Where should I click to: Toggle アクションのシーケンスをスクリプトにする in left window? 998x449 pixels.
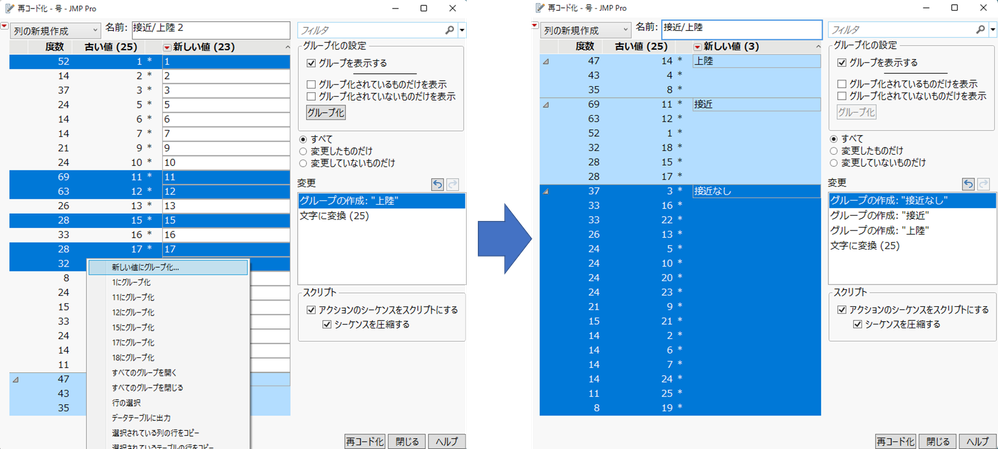311,310
